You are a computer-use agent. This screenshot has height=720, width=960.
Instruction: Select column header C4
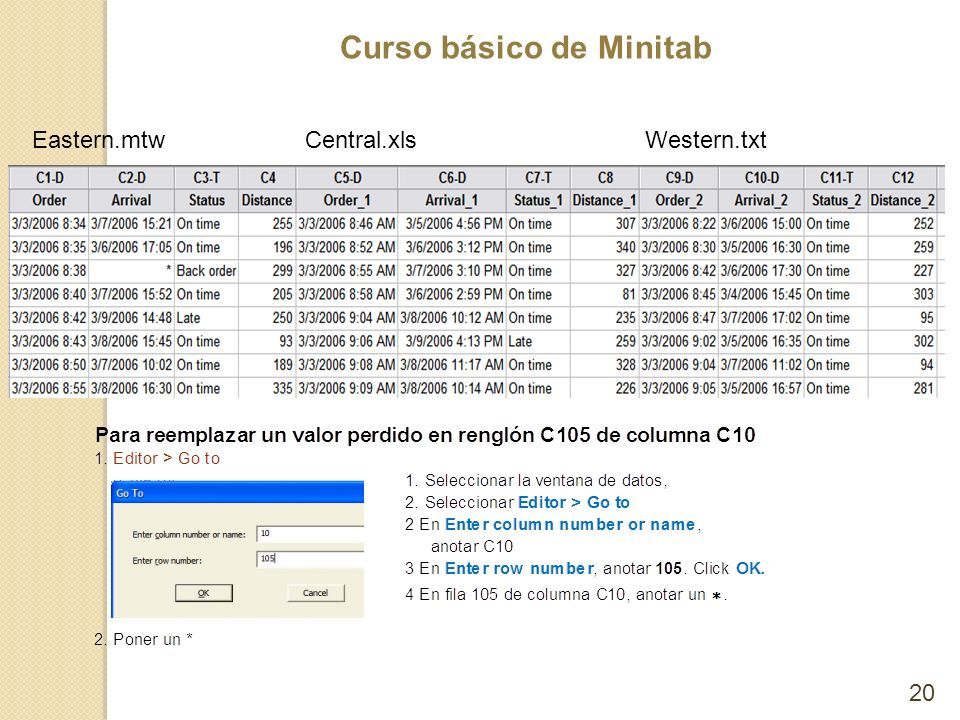[268, 178]
